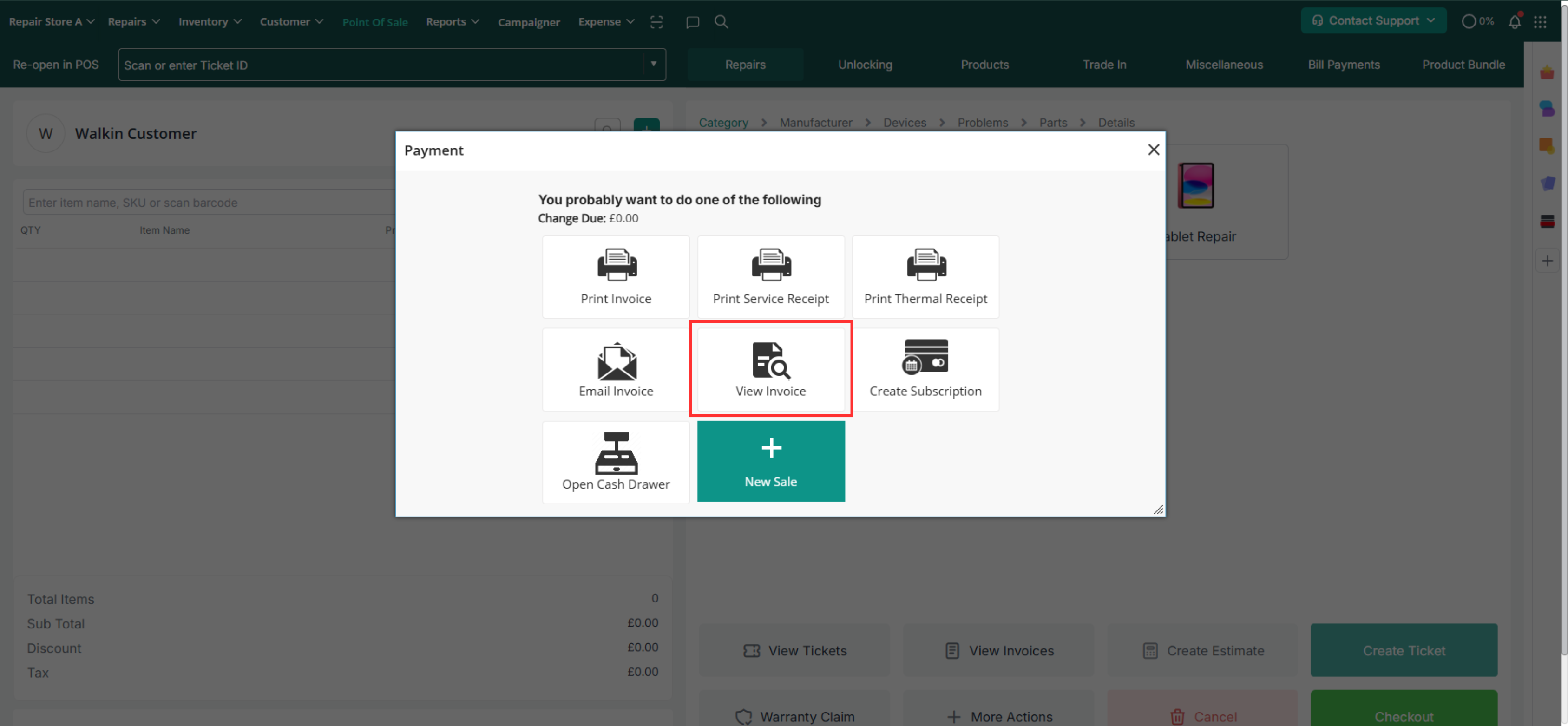The height and width of the screenshot is (726, 1568).
Task: Click Open Cash Drawer
Action: (616, 462)
